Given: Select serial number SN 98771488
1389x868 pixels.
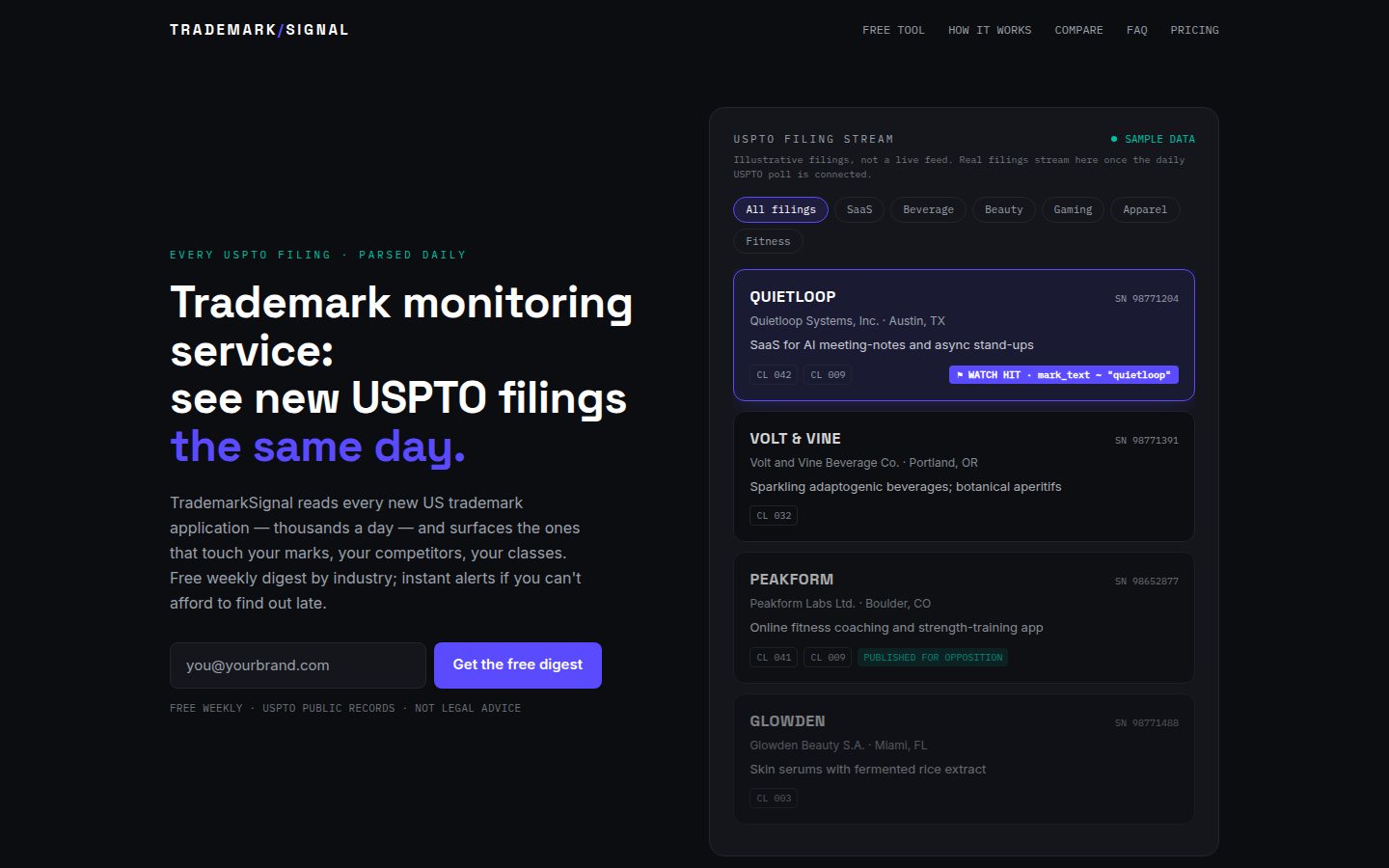Looking at the screenshot, I should click(x=1147, y=723).
